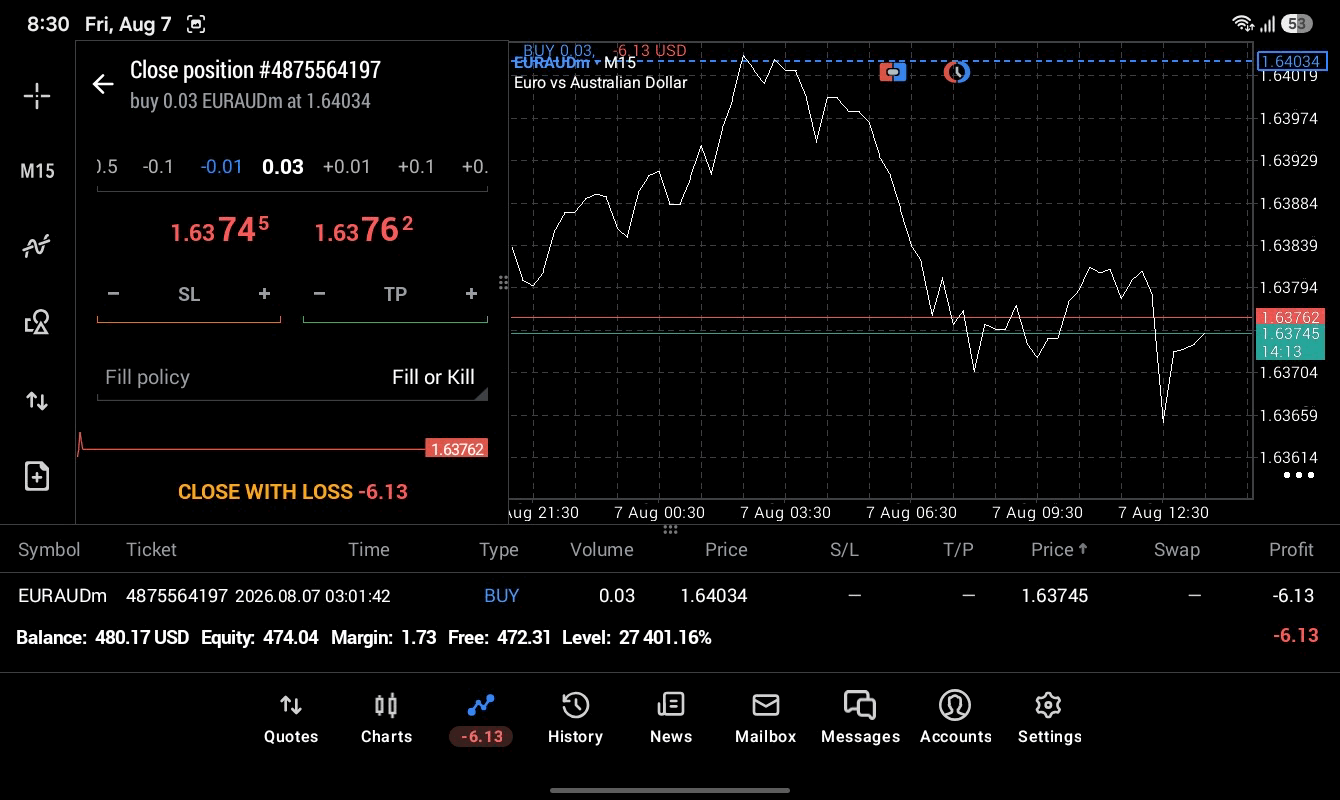Open the Settings gear
The image size is (1340, 800).
1049,719
